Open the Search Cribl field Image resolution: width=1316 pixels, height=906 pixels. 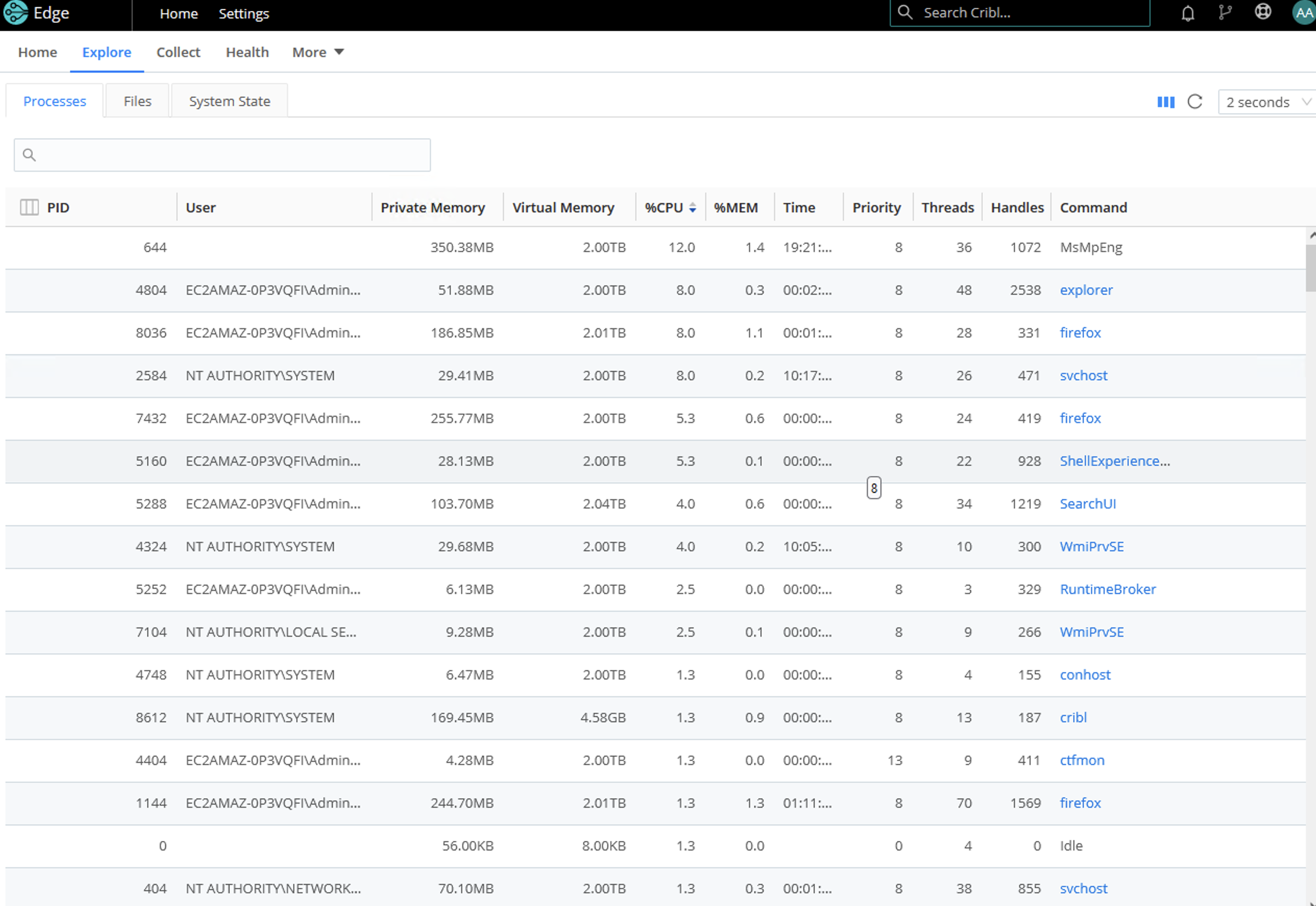click(1019, 12)
